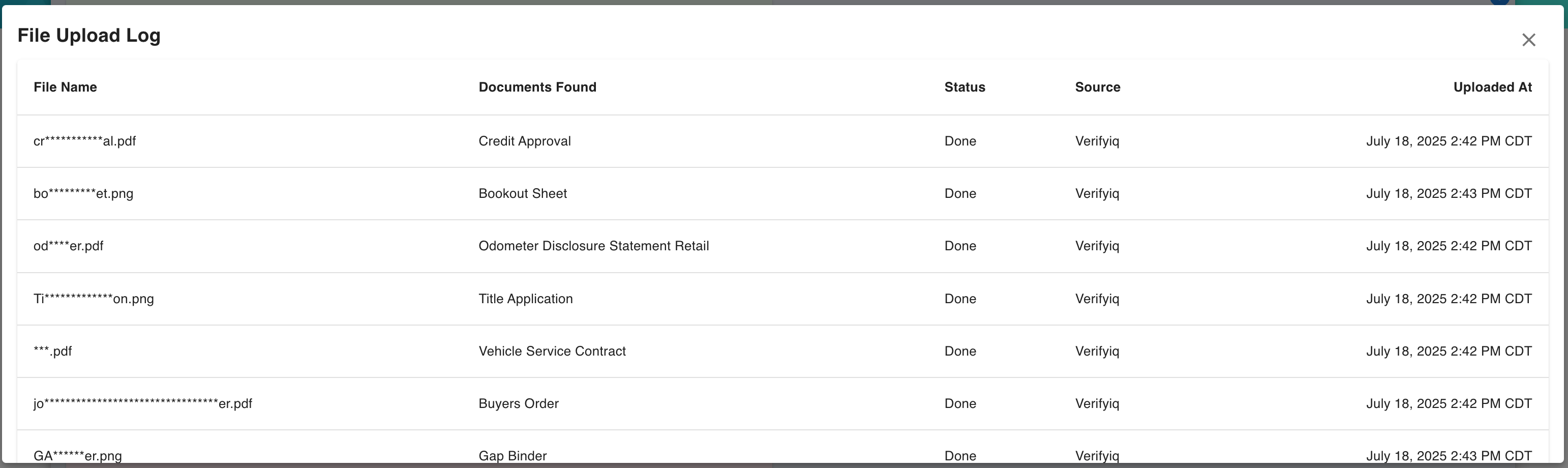The image size is (1568, 468).
Task: Click the Title Application document cell
Action: (525, 299)
